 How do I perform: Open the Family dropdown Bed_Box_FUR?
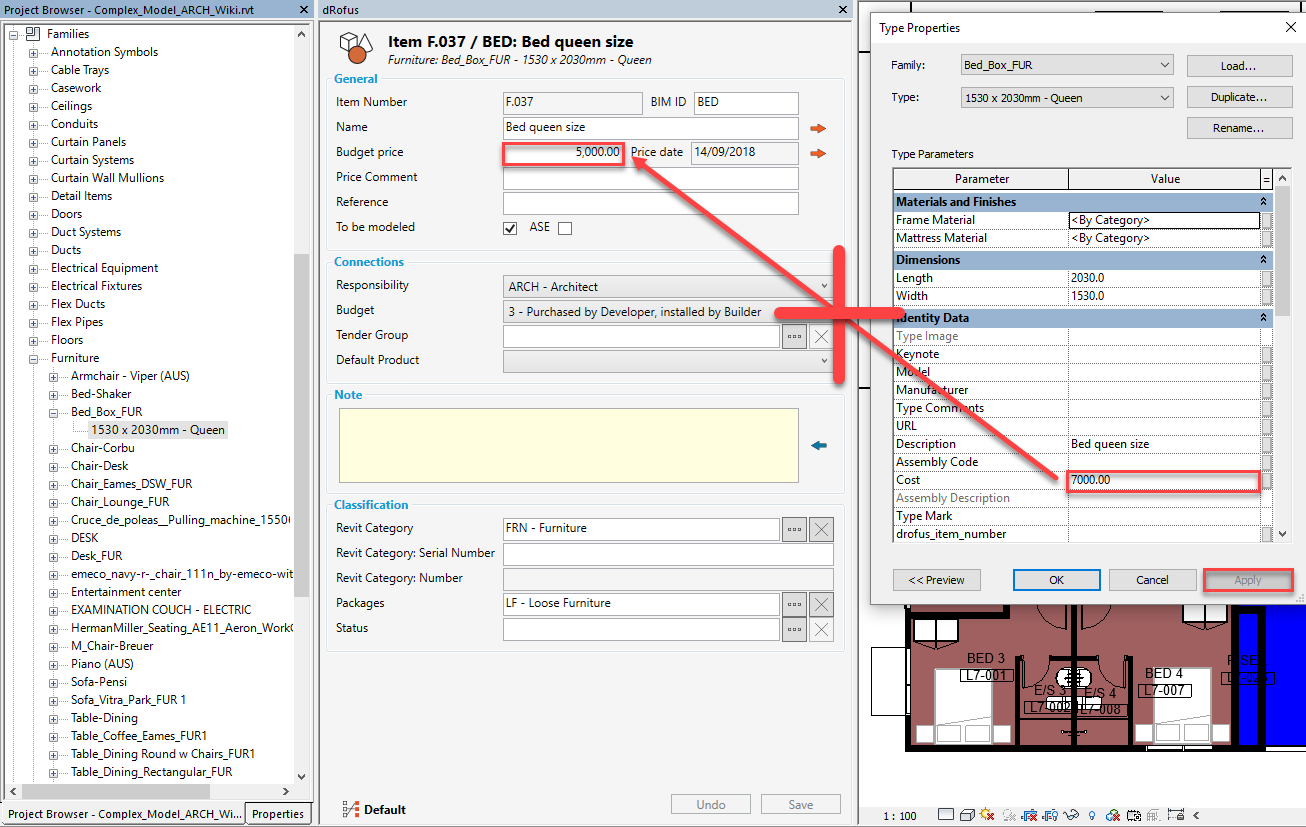(x=1066, y=65)
